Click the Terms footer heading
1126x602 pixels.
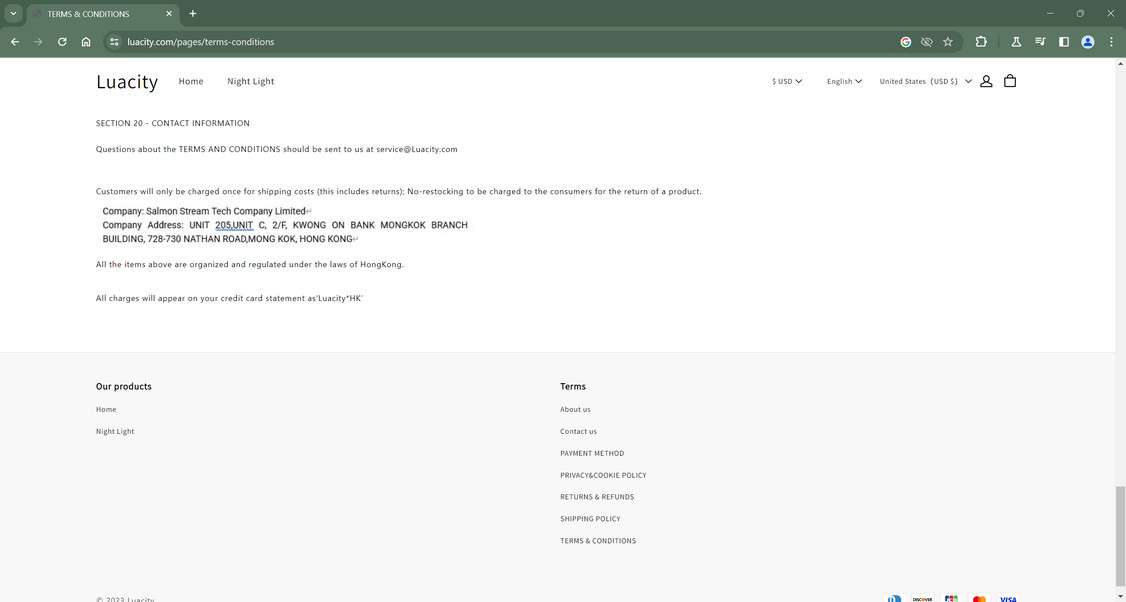pyautogui.click(x=573, y=386)
